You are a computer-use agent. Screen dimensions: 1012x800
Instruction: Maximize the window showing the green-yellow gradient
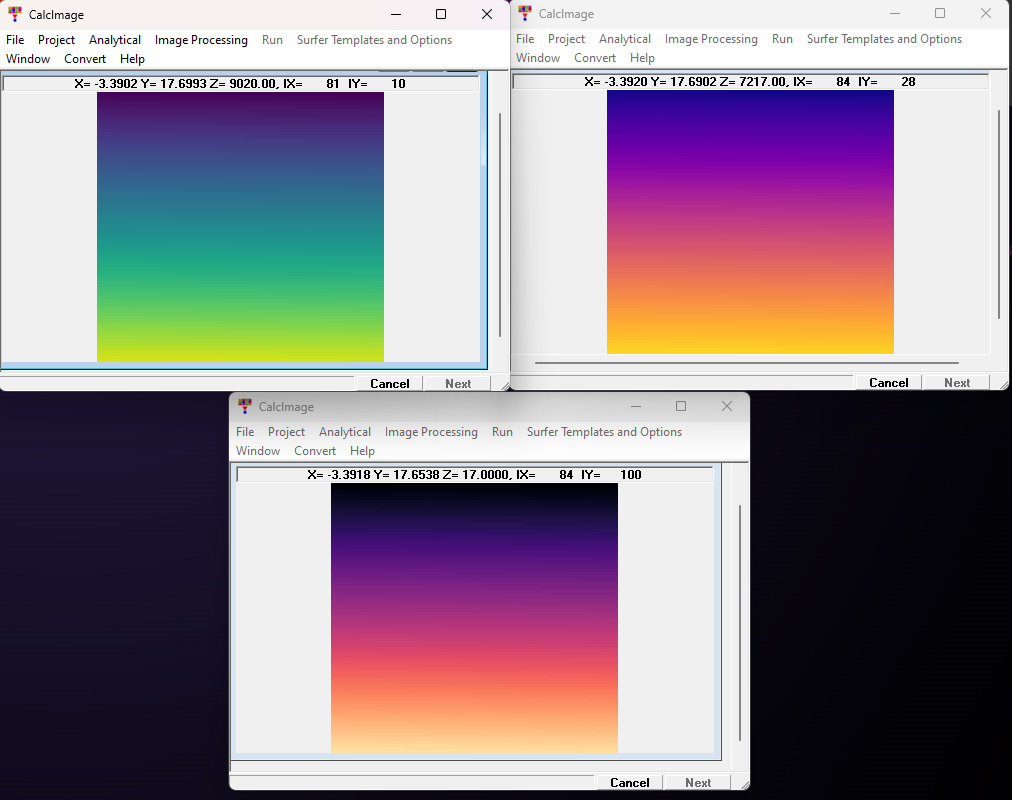(441, 15)
